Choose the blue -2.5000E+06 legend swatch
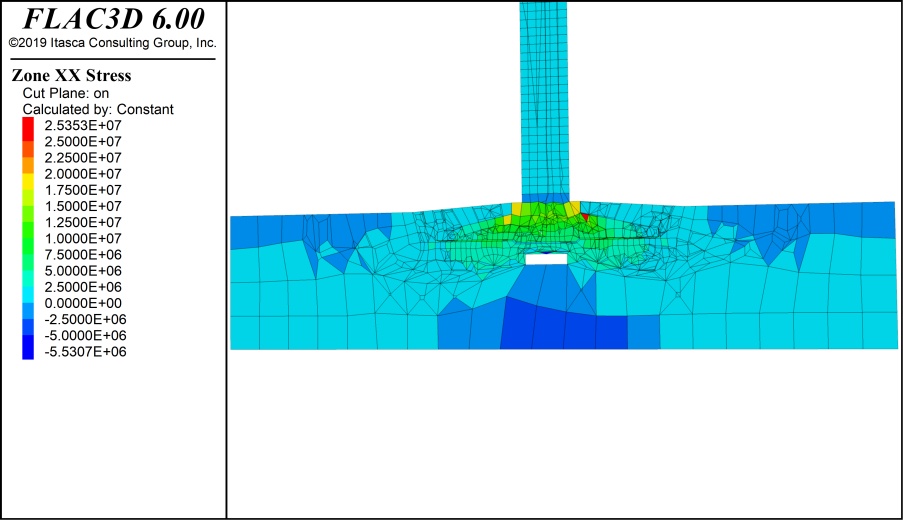 (x=29, y=319)
